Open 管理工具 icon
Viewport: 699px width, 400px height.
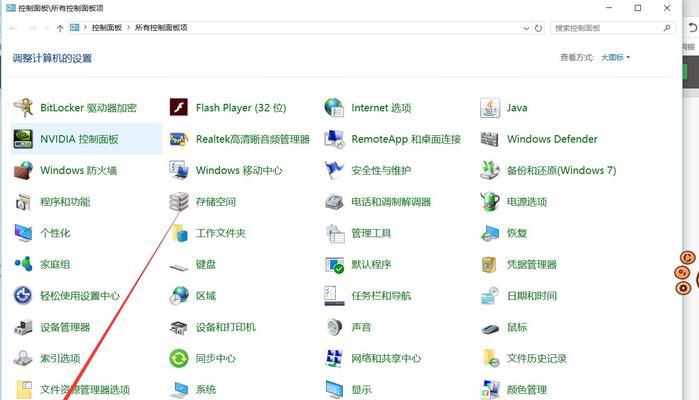pos(335,233)
